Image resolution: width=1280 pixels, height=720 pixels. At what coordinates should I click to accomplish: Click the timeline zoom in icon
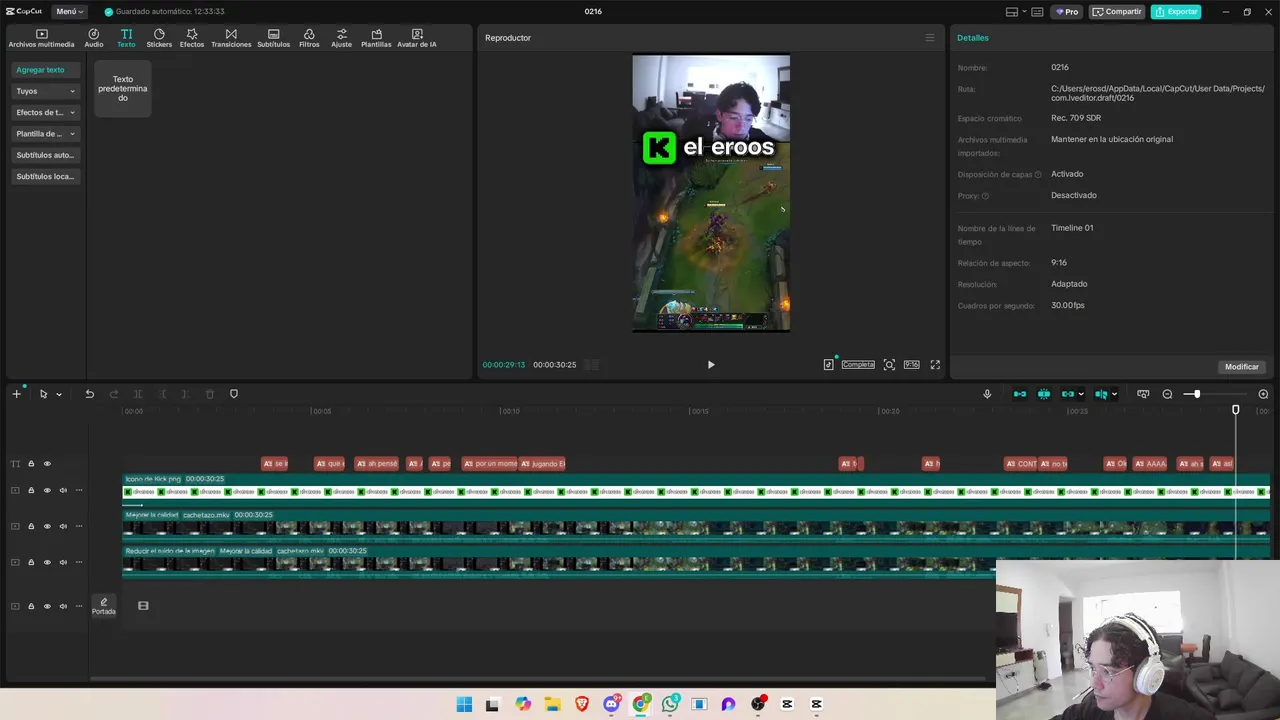(x=1263, y=394)
